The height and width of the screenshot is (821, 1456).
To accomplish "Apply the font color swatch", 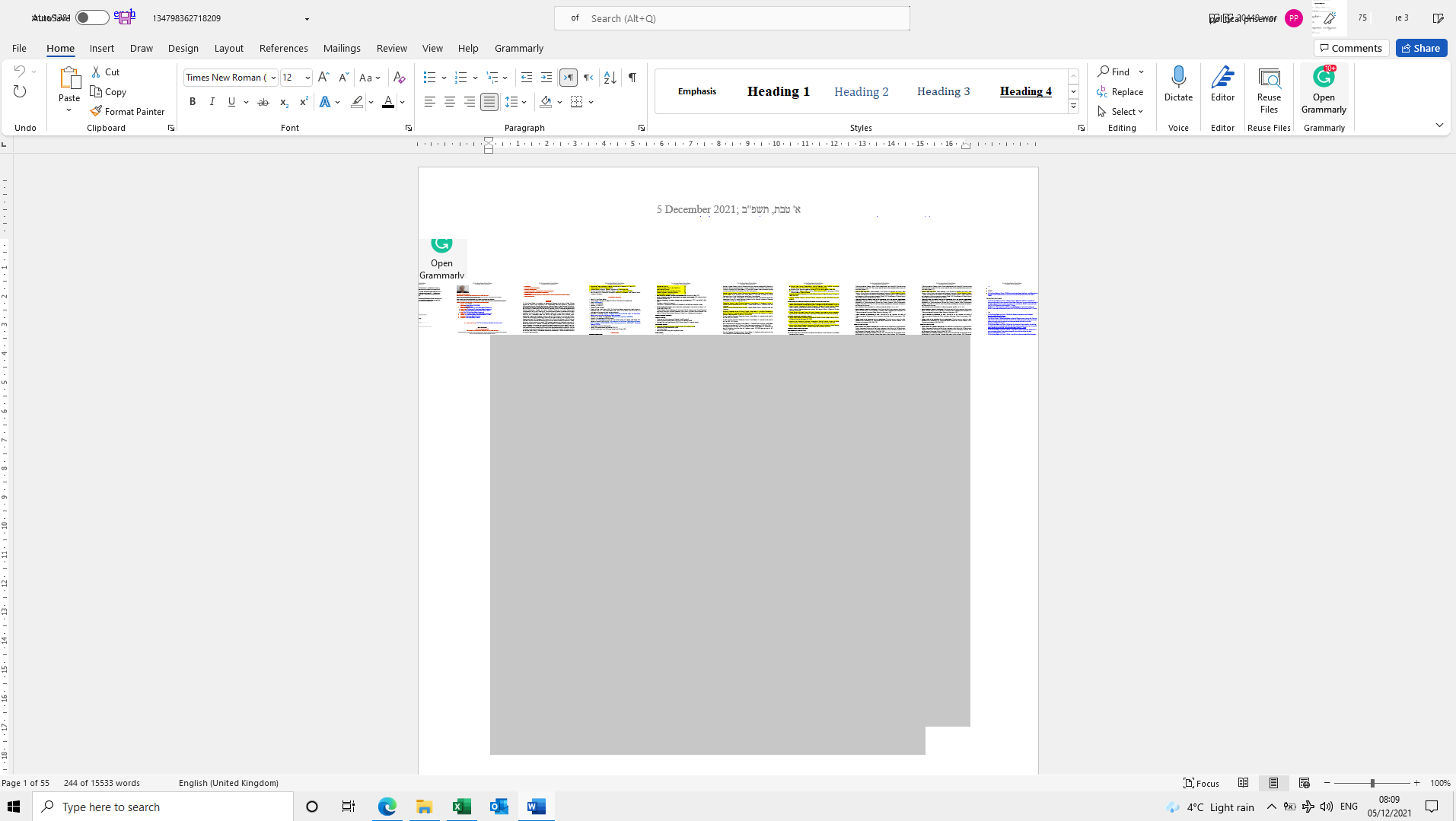I will point(388,101).
